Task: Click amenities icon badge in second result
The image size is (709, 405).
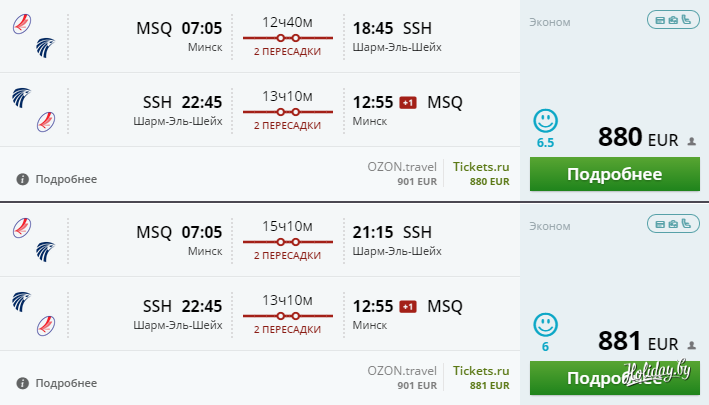Action: tap(672, 224)
